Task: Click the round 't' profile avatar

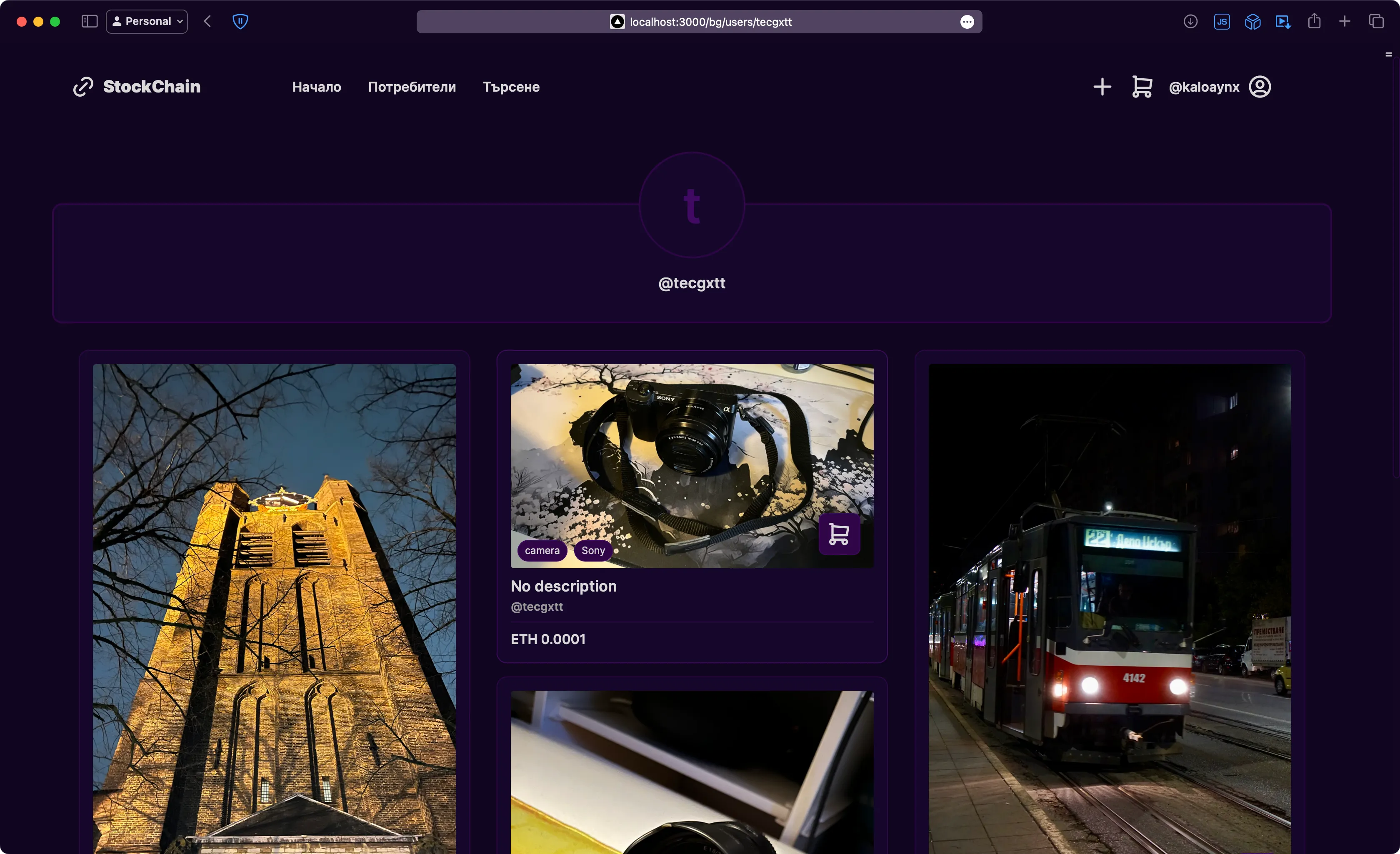Action: click(692, 205)
